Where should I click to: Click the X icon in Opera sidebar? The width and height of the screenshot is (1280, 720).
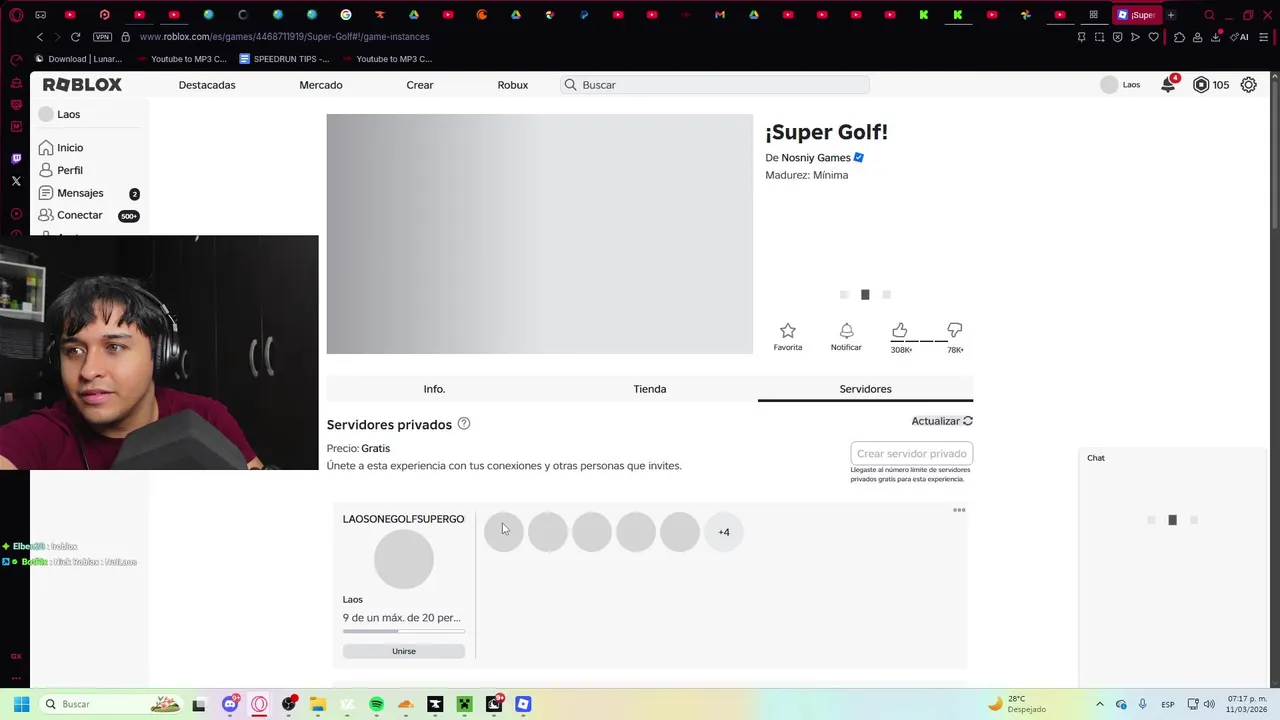tap(16, 181)
